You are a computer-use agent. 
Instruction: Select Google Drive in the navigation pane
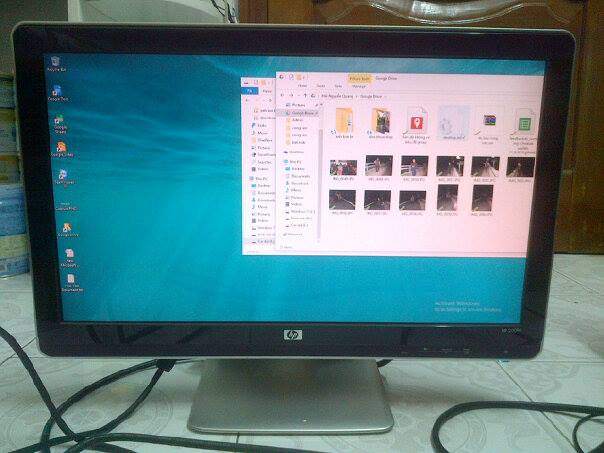pos(298,113)
